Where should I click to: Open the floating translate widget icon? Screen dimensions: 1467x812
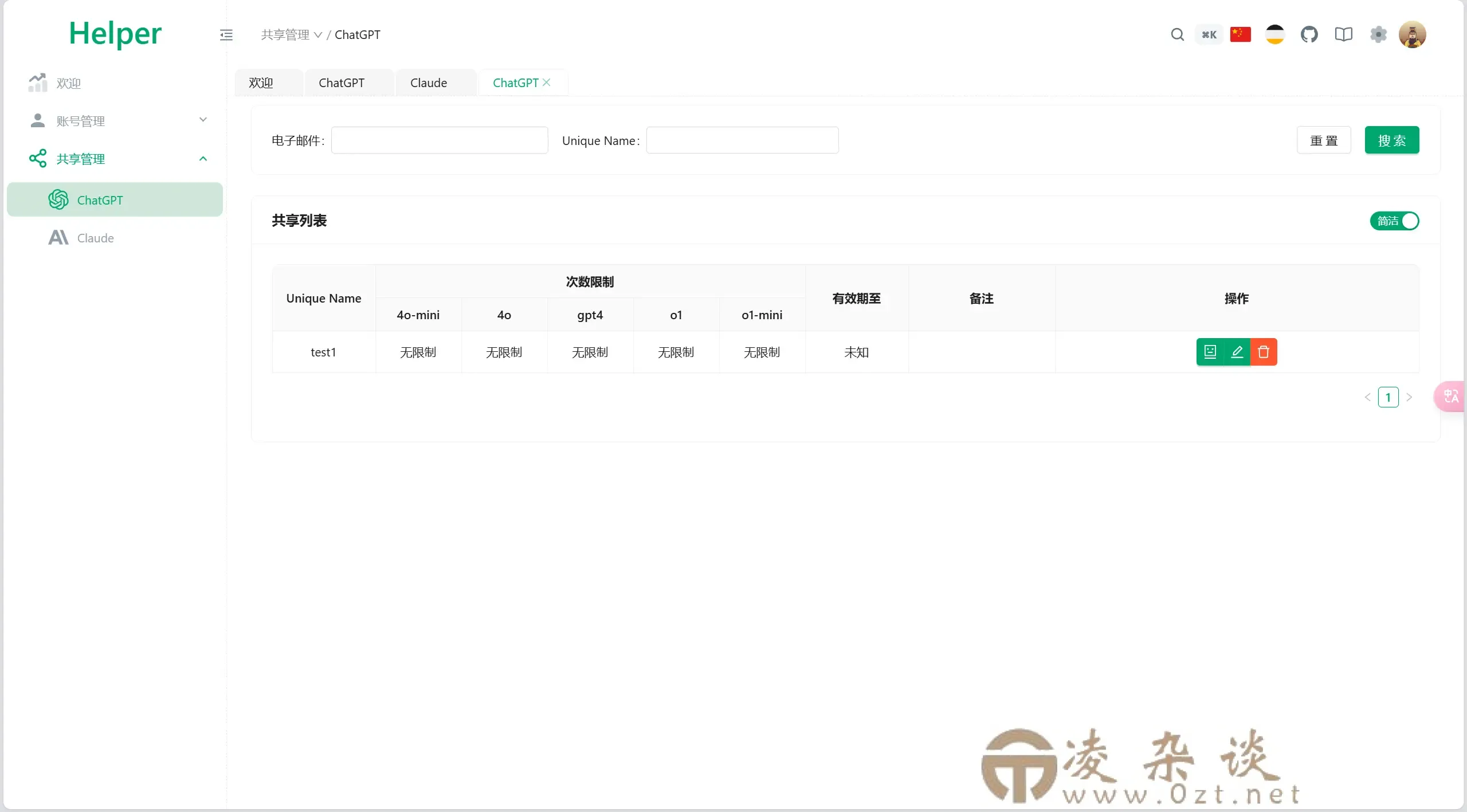tap(1450, 396)
